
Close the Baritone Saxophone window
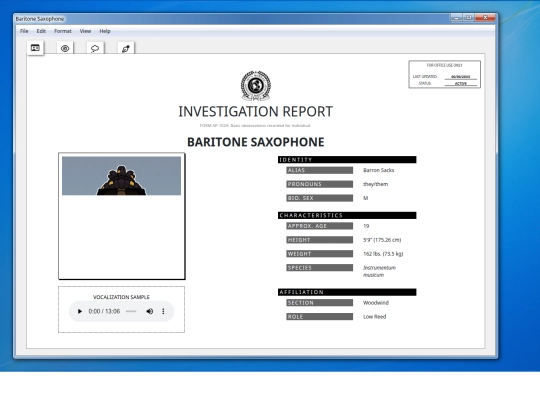pos(485,18)
